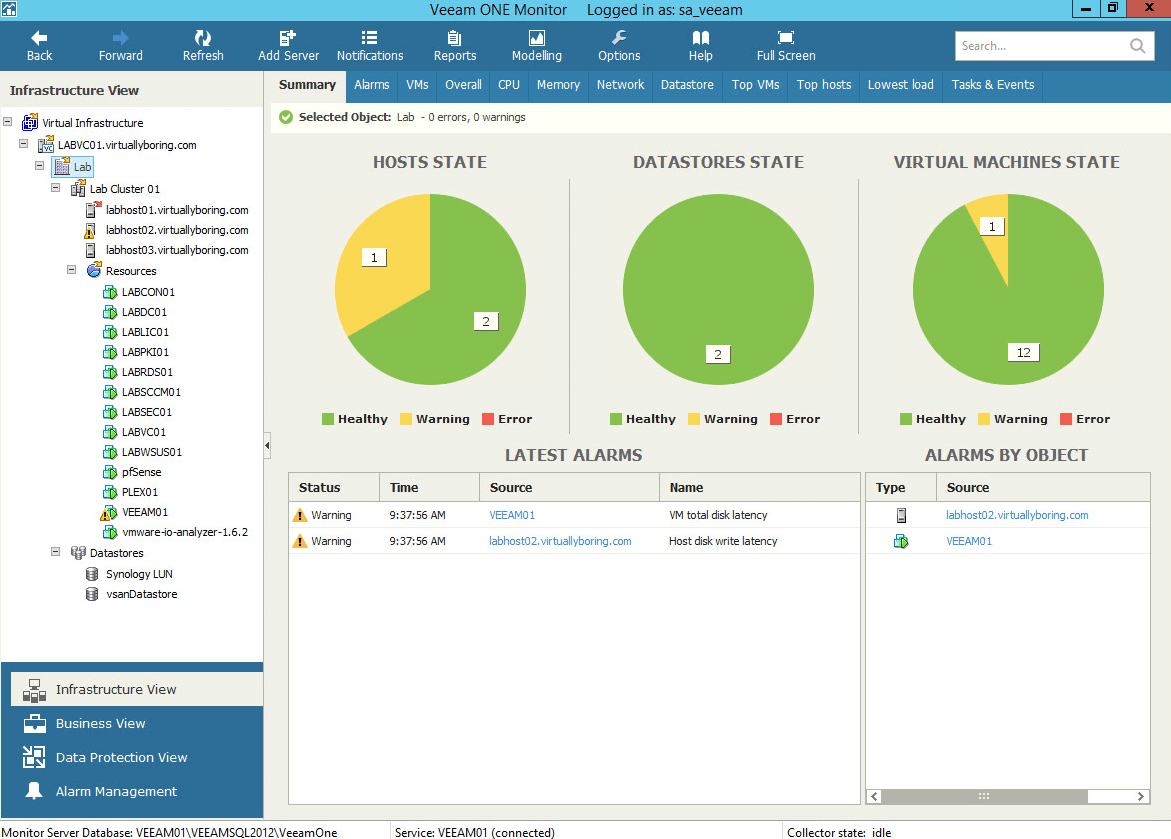
Task: Select labhost03.virtuallyboring.com host
Action: point(177,250)
